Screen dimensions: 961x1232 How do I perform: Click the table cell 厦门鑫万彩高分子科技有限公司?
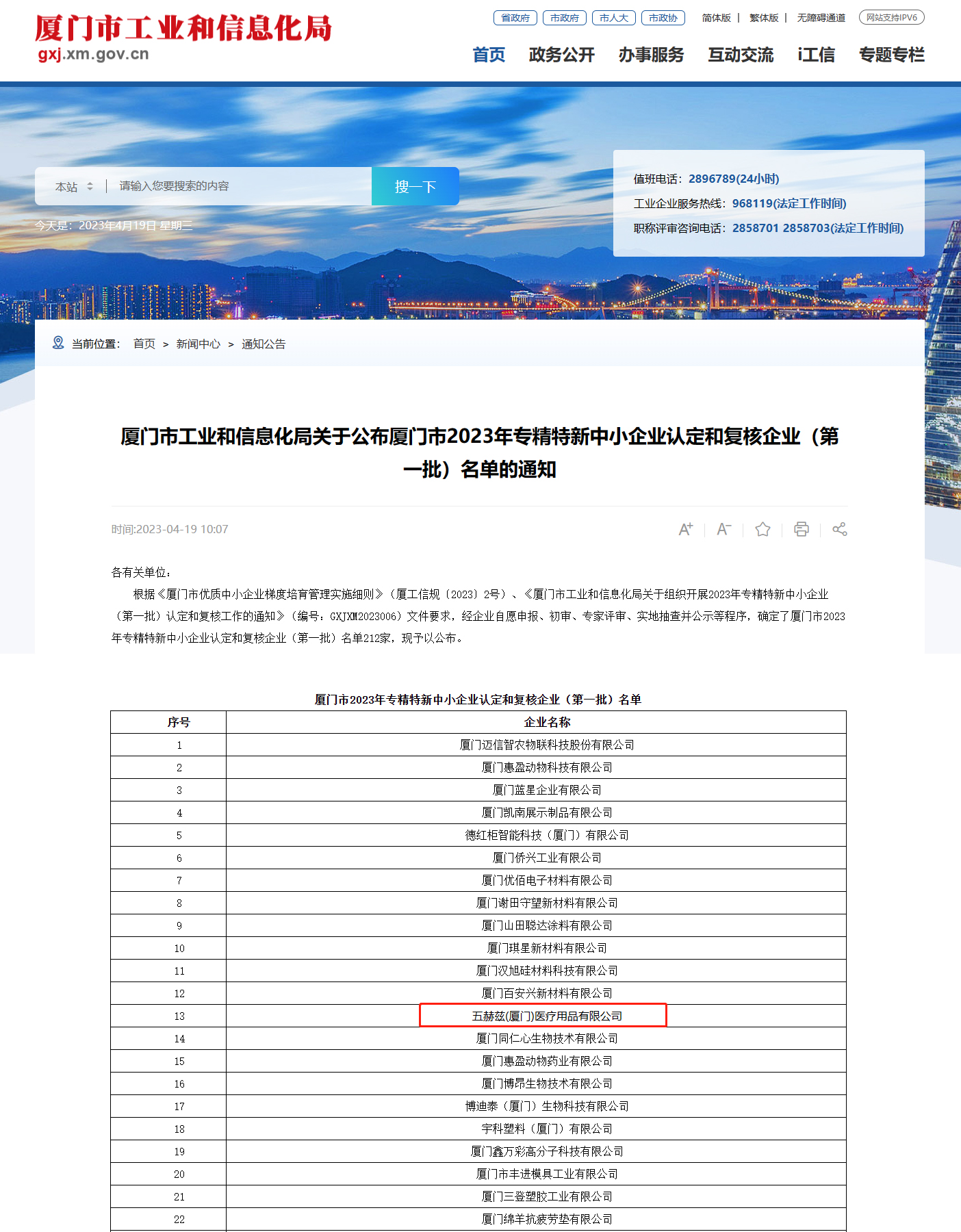[x=536, y=1151]
